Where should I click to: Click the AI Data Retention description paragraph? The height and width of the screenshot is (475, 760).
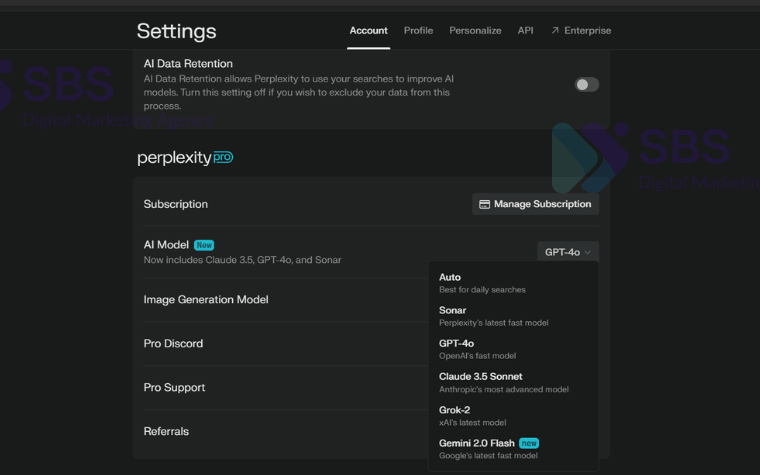click(299, 92)
